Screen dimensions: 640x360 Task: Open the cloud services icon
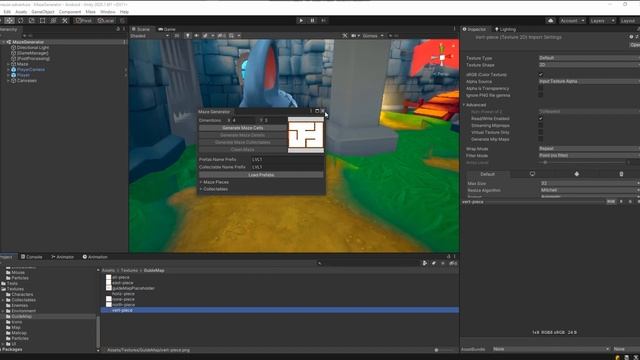coord(550,20)
